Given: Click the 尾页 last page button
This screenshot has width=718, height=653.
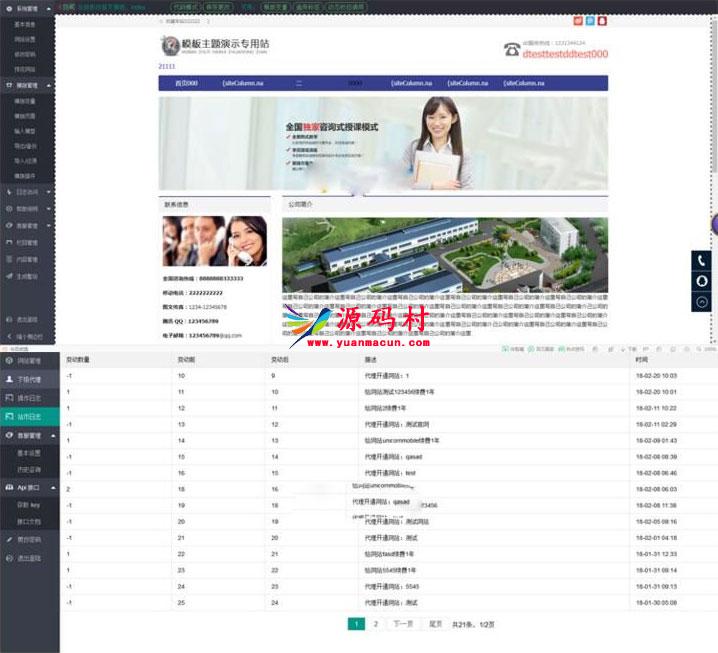Looking at the screenshot, I should (x=435, y=624).
